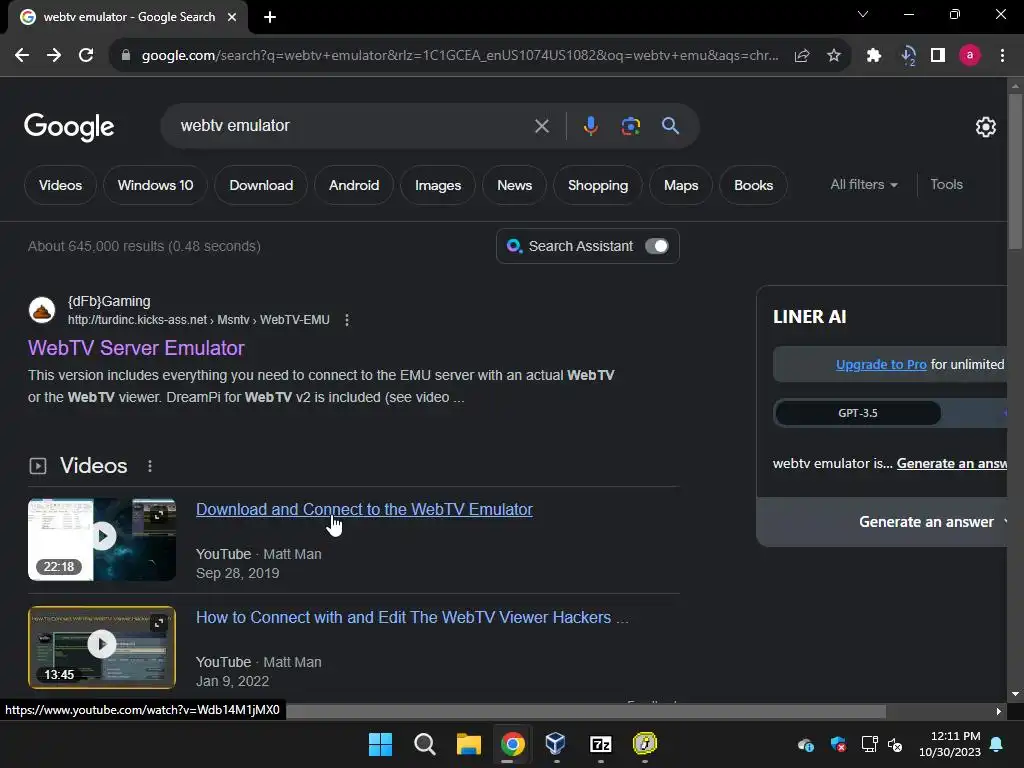Open Chrome three-dot menu
Screen dimensions: 1024x768
[1002, 56]
